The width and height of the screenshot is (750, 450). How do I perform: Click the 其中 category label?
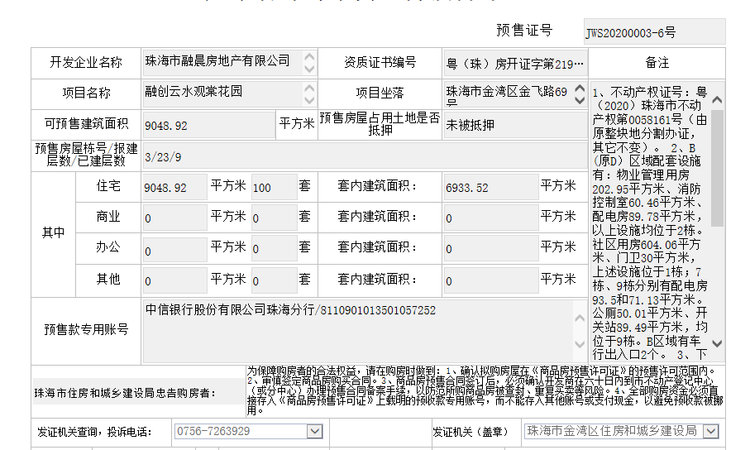(53, 233)
